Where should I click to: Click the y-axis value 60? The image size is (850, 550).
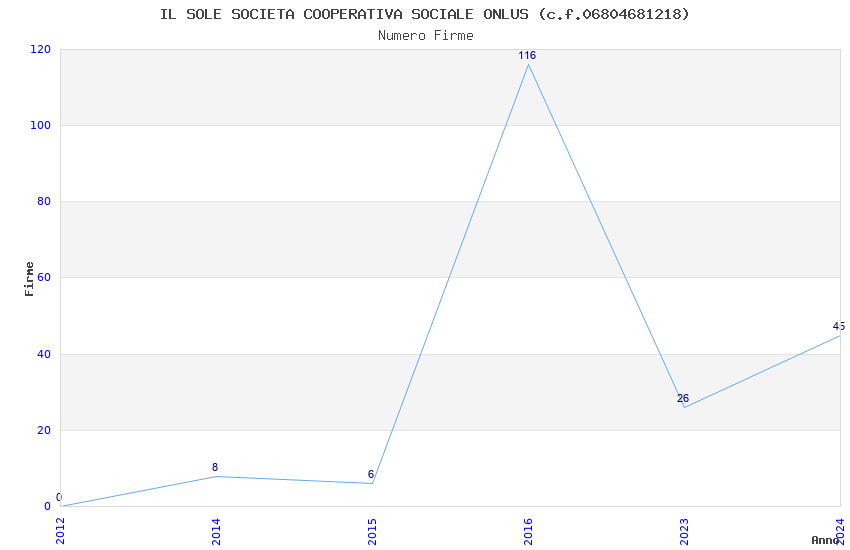point(44,277)
